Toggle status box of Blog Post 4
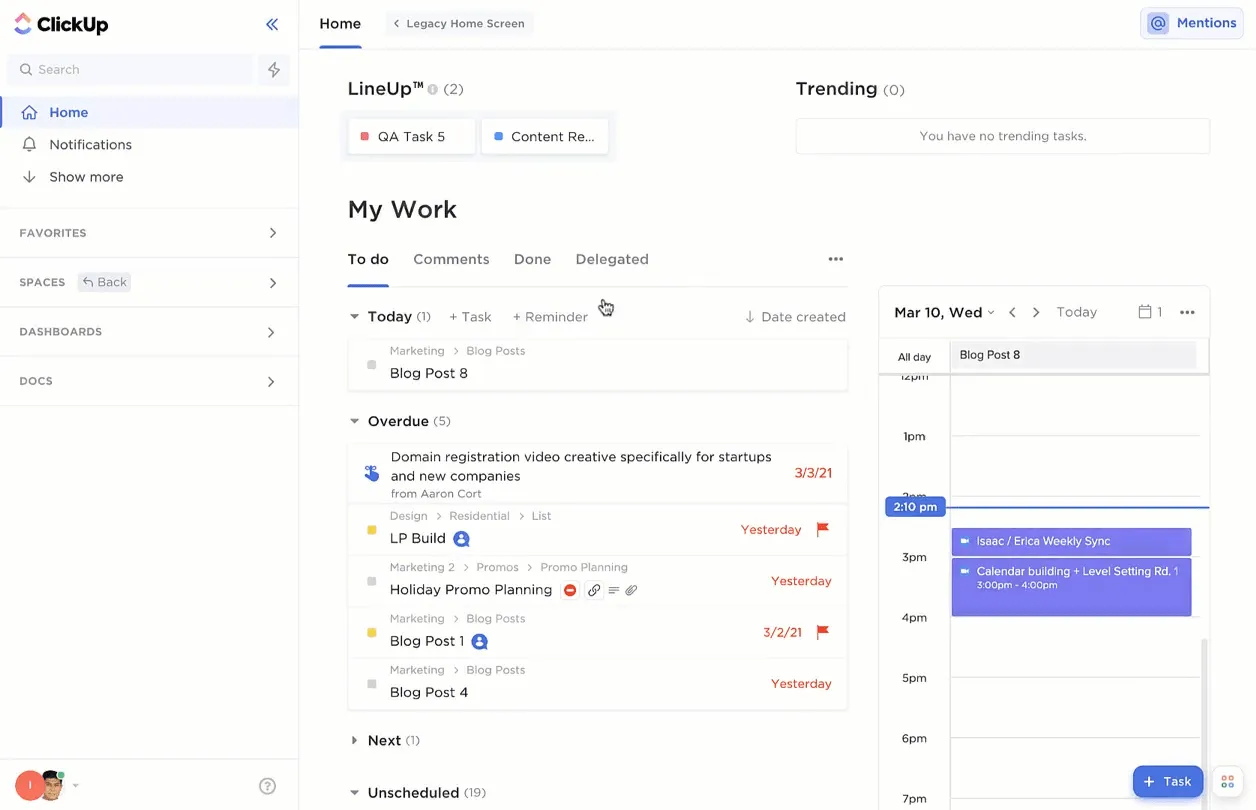This screenshot has height=810, width=1256. [371, 684]
